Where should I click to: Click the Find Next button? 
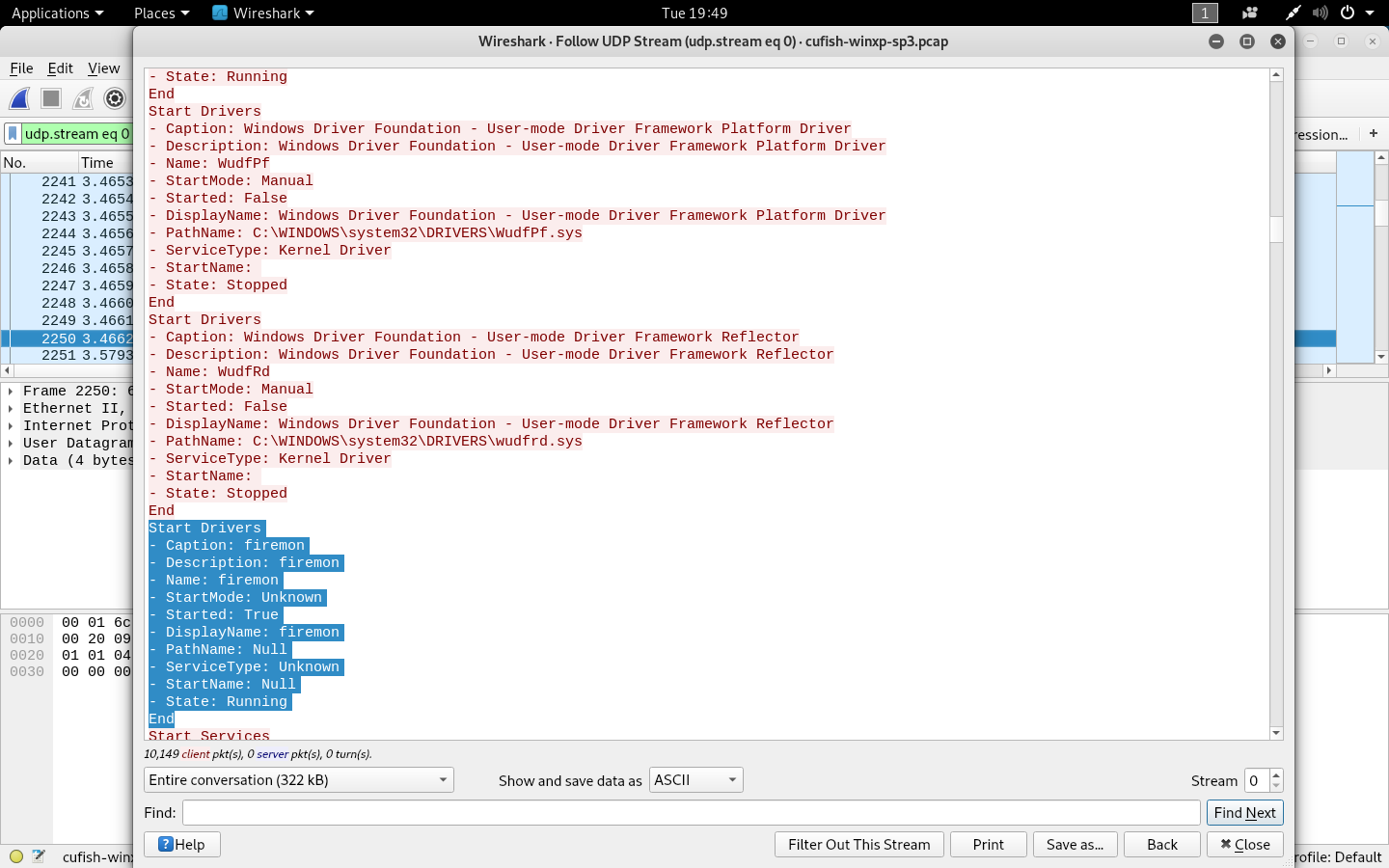coord(1245,813)
